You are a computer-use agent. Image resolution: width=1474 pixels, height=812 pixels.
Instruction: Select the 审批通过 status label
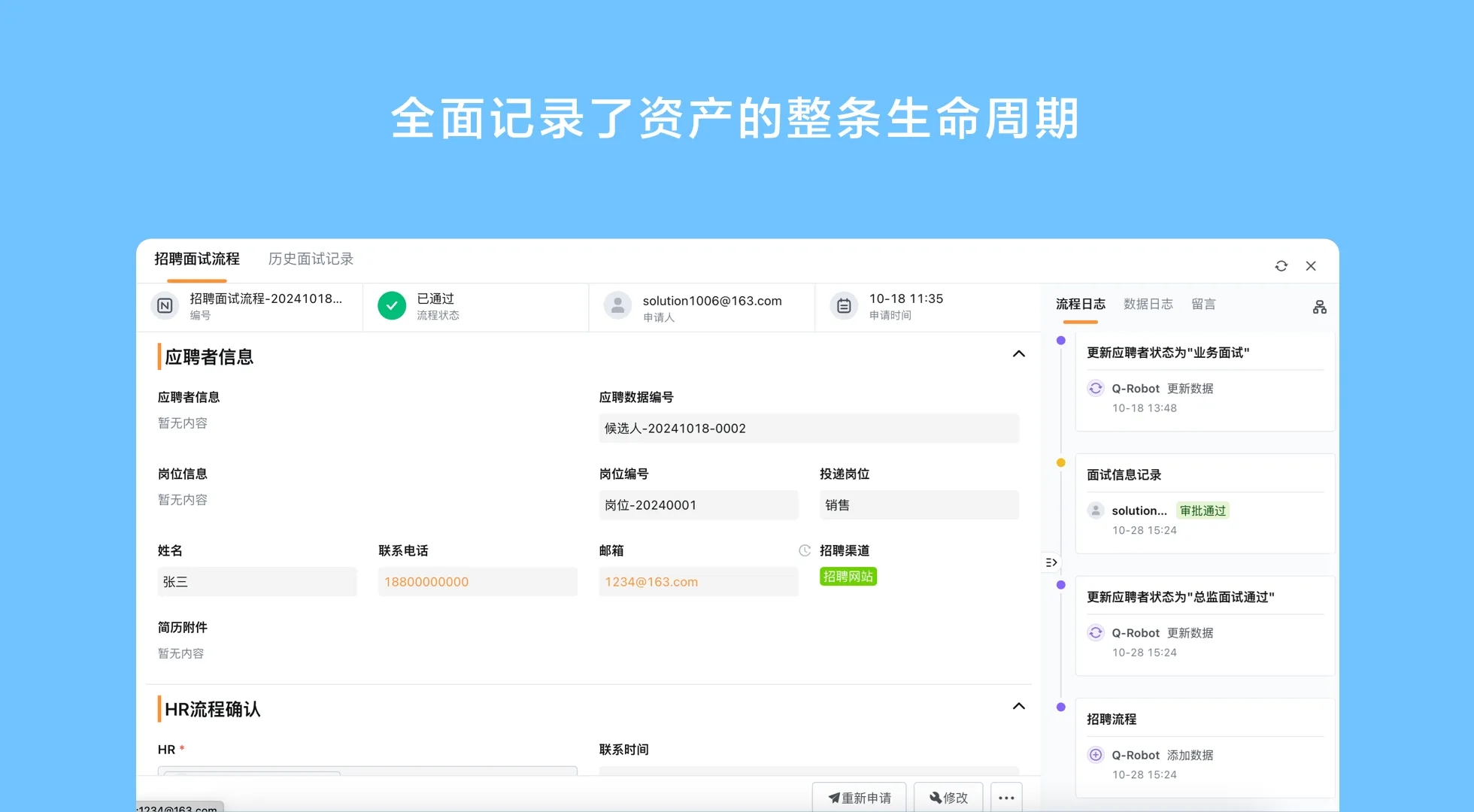point(1203,511)
